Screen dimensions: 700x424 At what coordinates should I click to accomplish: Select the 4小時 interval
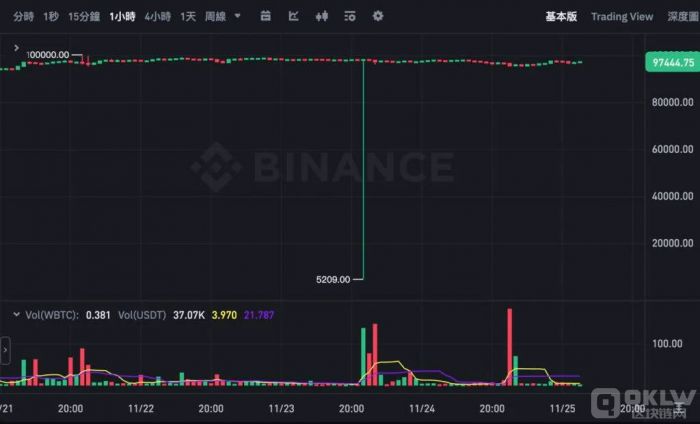[157, 16]
